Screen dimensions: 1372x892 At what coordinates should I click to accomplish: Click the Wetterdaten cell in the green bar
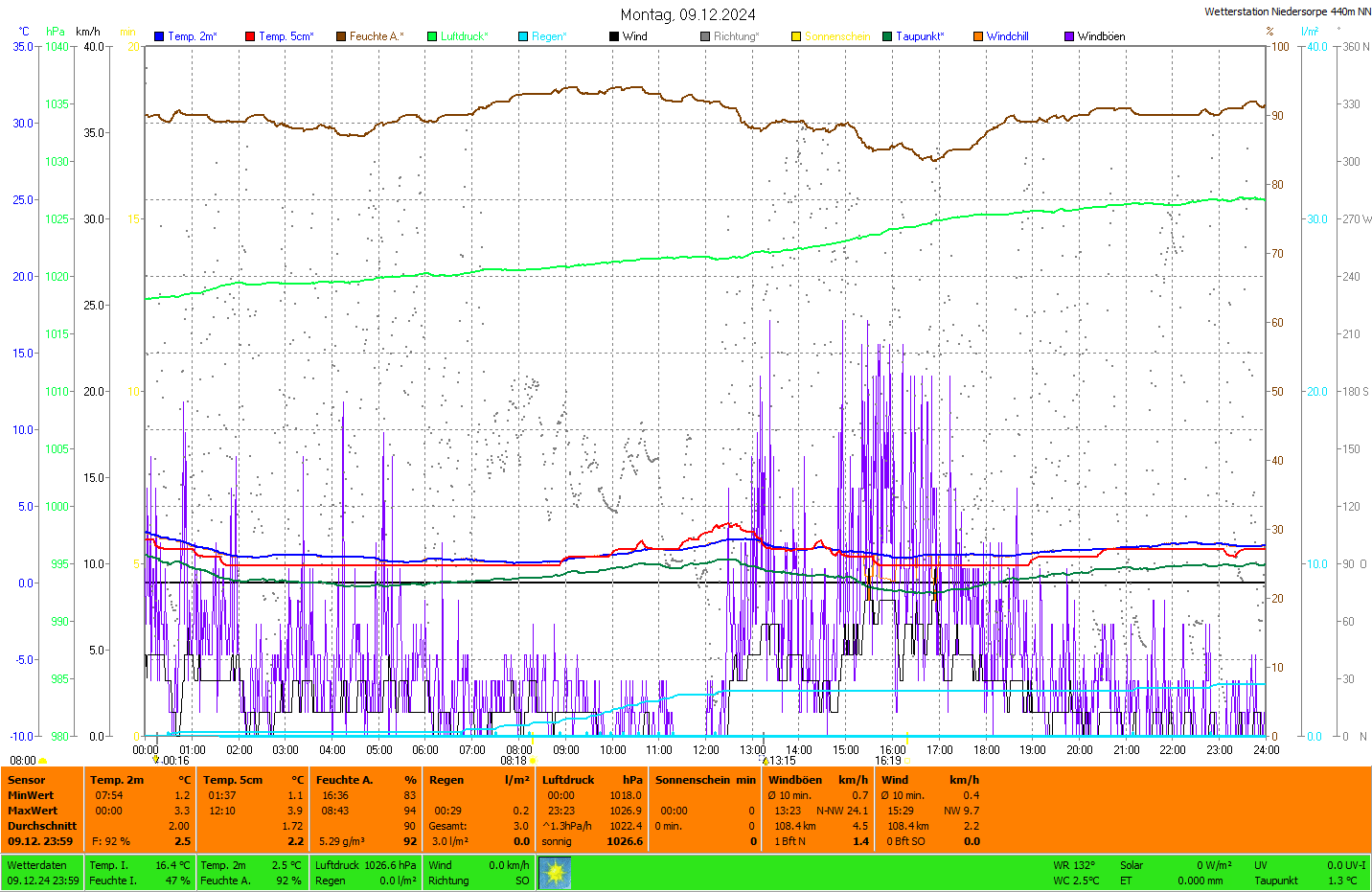37,865
